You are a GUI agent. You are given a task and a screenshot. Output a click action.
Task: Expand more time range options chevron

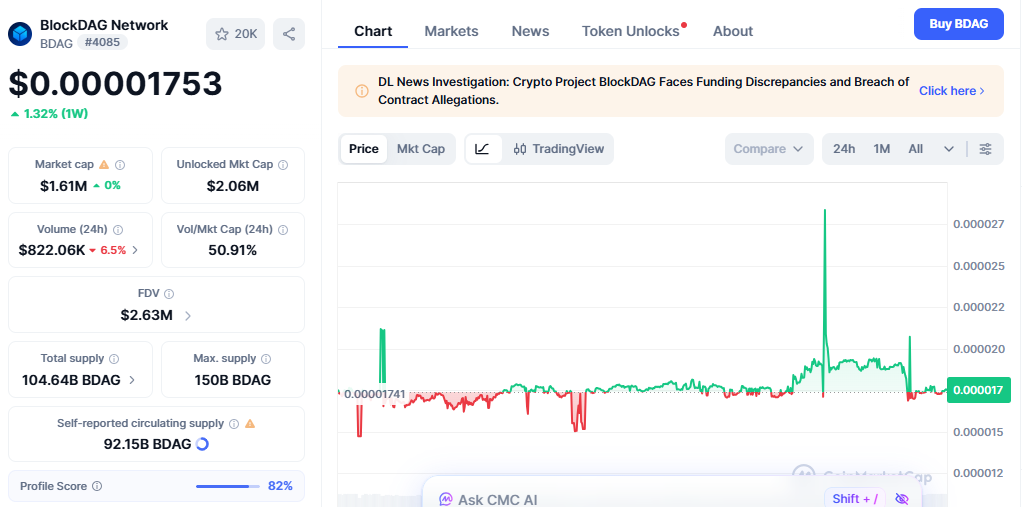point(949,149)
